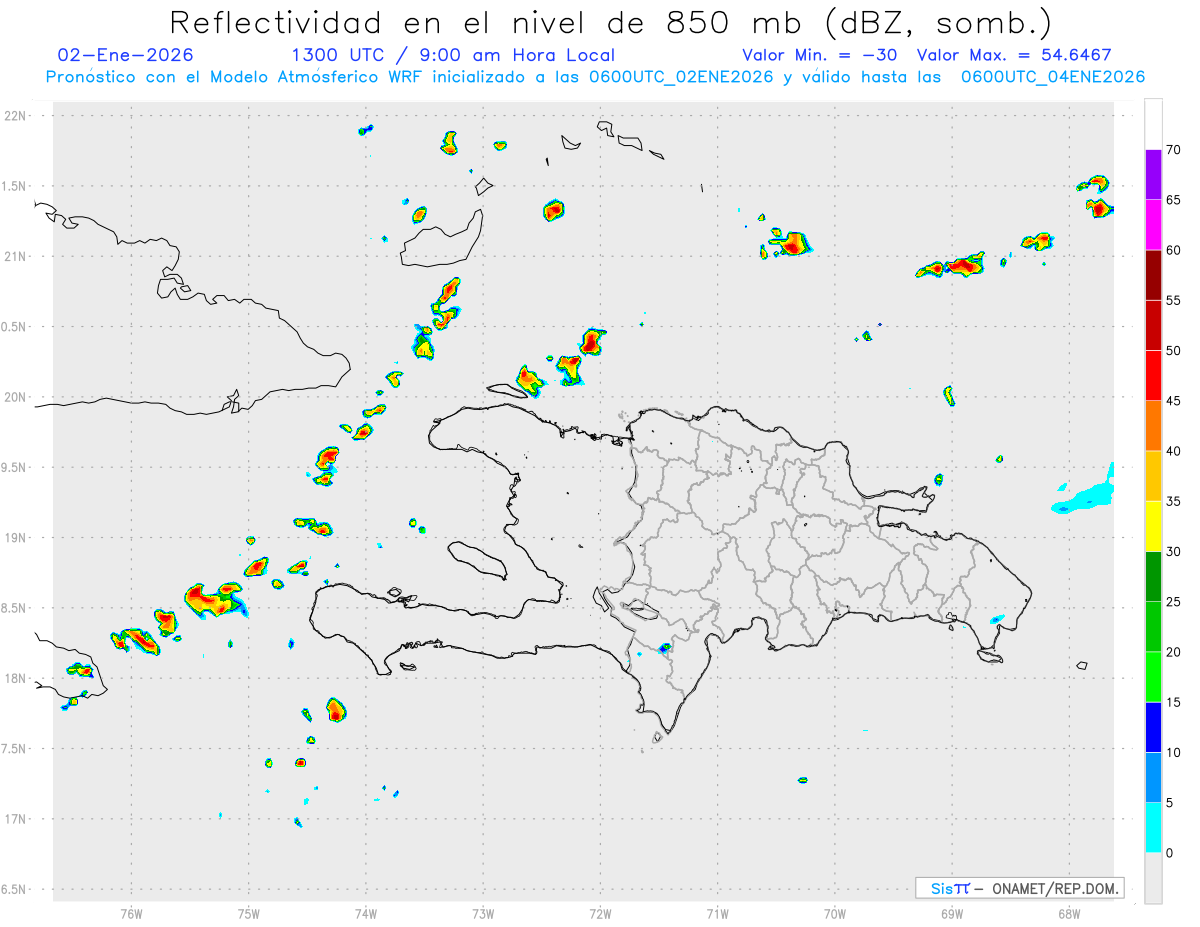1200x927 pixels.
Task: Click the bright green 15–20 dBZ colorbar segment
Action: (x=1153, y=677)
